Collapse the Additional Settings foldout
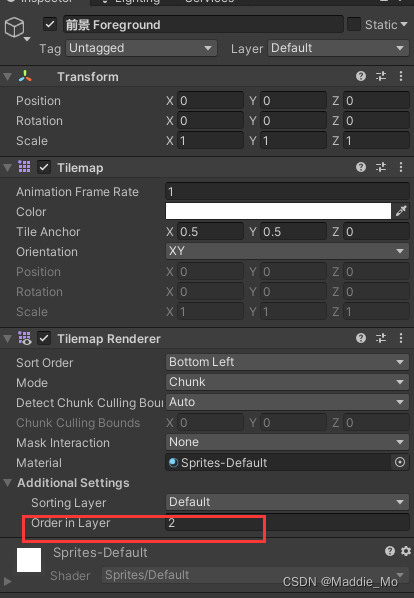The width and height of the screenshot is (414, 598). 7,483
